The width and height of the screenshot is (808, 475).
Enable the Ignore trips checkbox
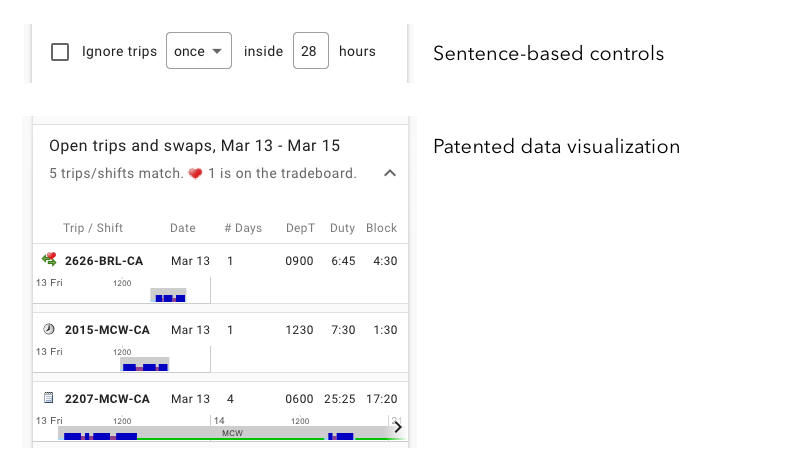point(60,52)
